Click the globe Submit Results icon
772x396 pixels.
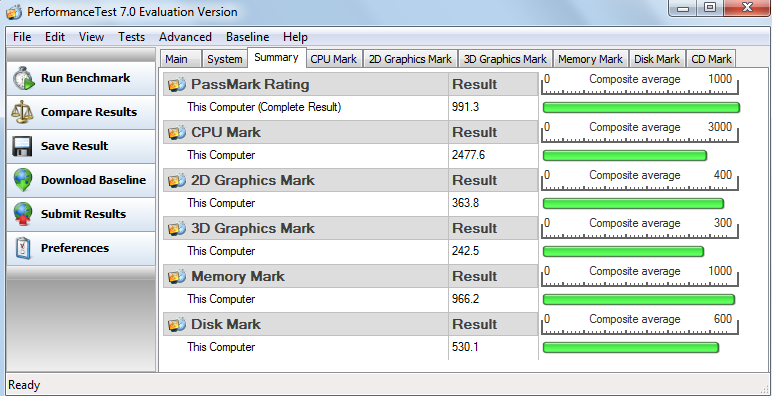(23, 214)
